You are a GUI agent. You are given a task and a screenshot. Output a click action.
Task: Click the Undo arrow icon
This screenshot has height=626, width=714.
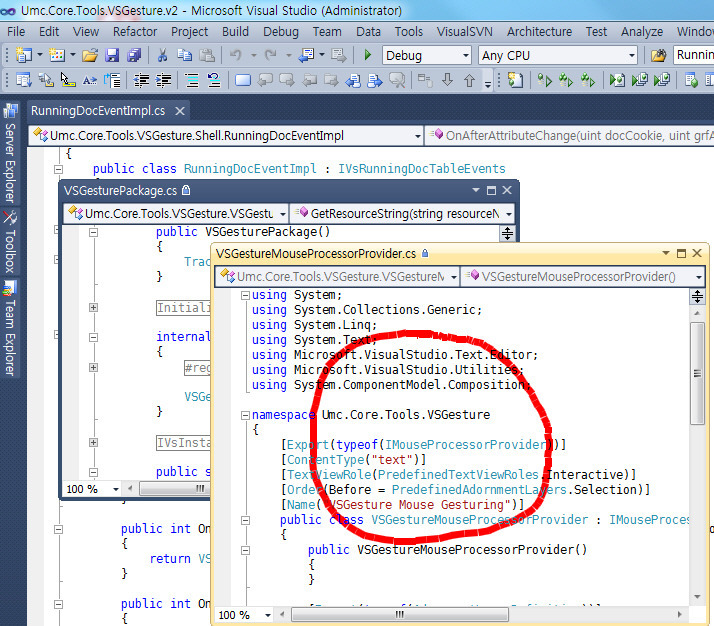[x=235, y=55]
